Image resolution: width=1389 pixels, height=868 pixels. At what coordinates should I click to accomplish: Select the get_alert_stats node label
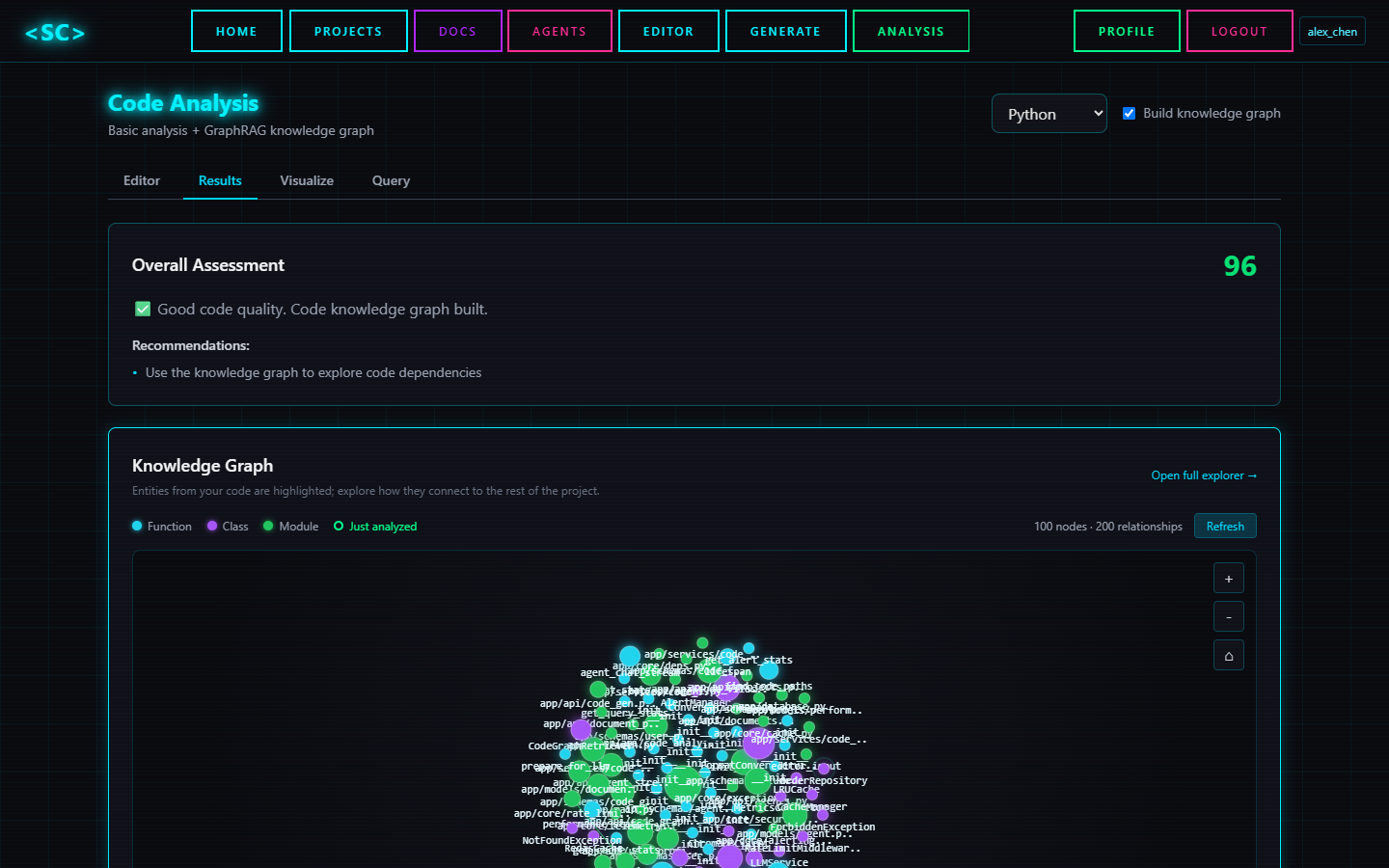[x=749, y=660]
